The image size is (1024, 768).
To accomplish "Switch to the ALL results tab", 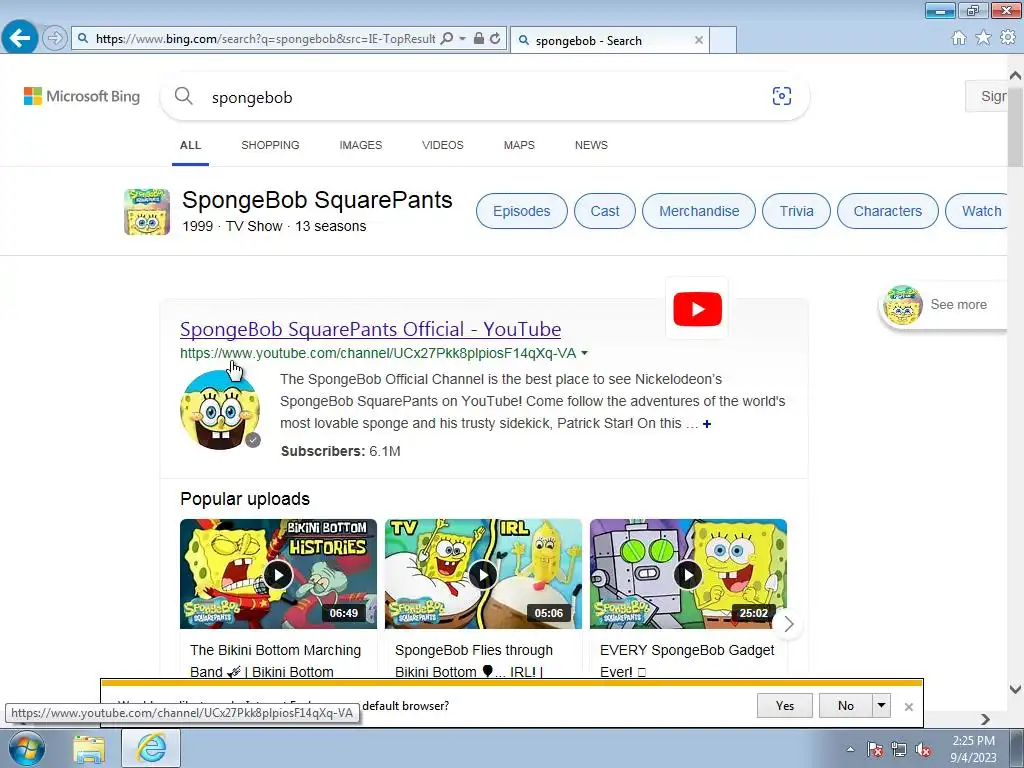I will pos(191,145).
